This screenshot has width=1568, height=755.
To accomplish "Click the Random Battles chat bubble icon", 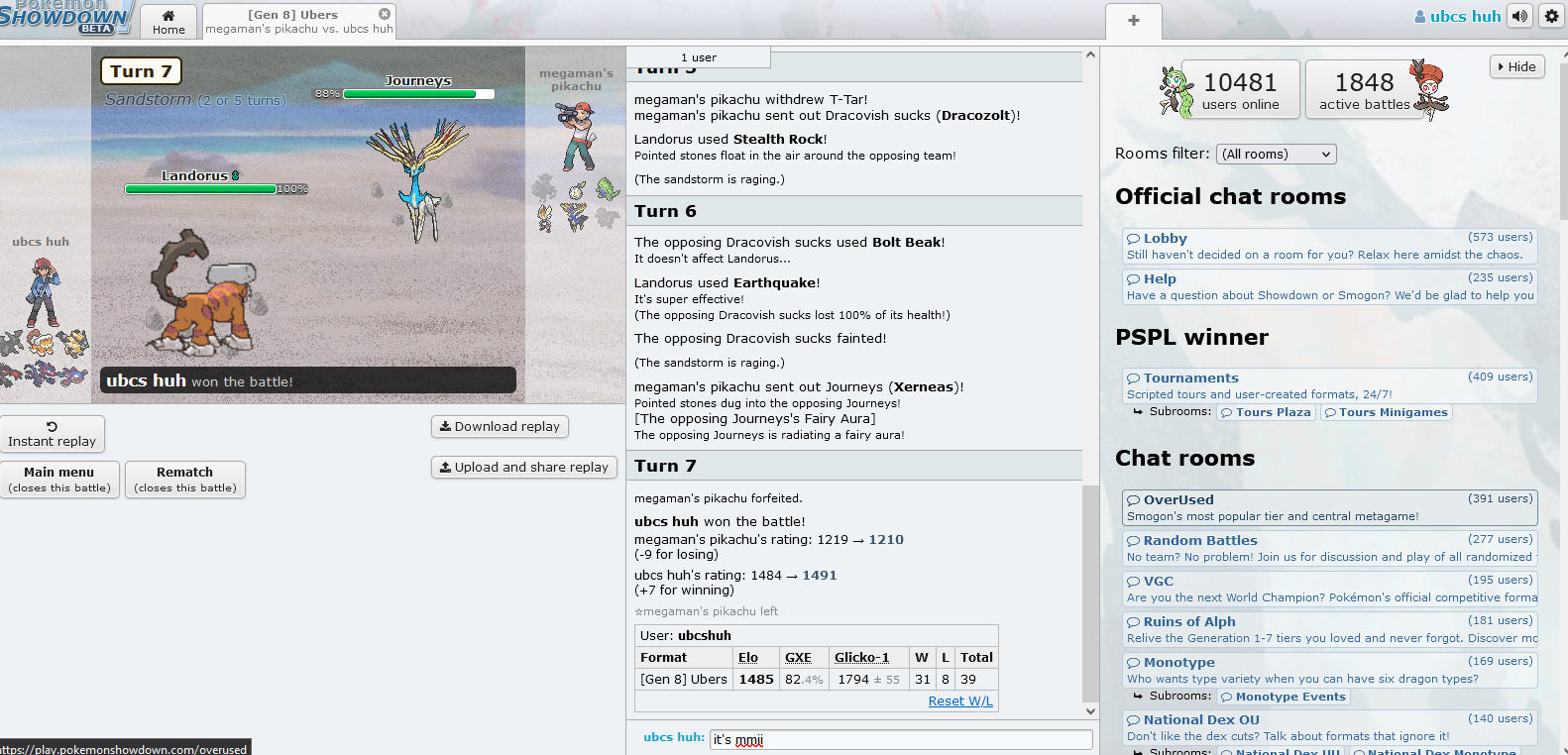I will [x=1133, y=541].
